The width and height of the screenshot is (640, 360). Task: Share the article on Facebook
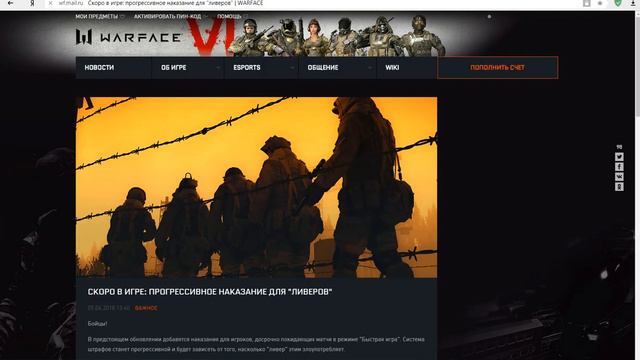(619, 167)
